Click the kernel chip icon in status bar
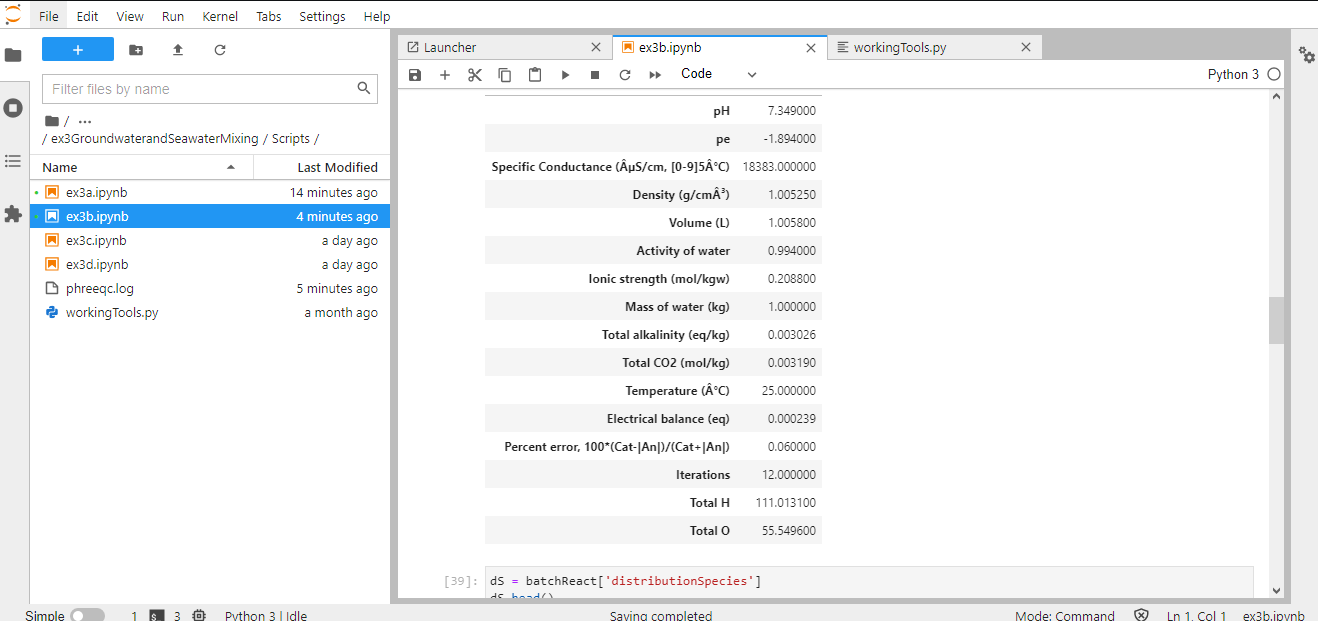1318x621 pixels. tap(198, 615)
